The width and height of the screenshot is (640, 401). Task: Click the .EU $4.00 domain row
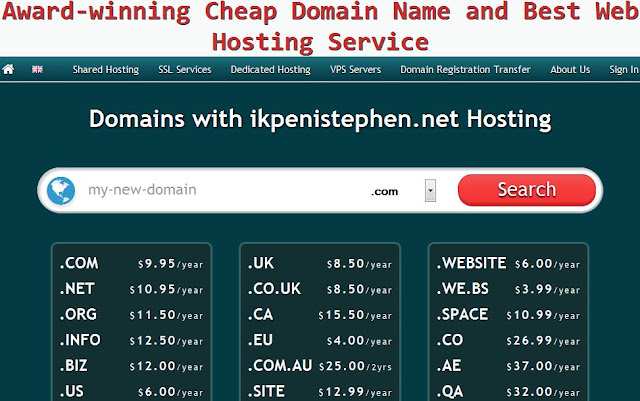(x=320, y=340)
